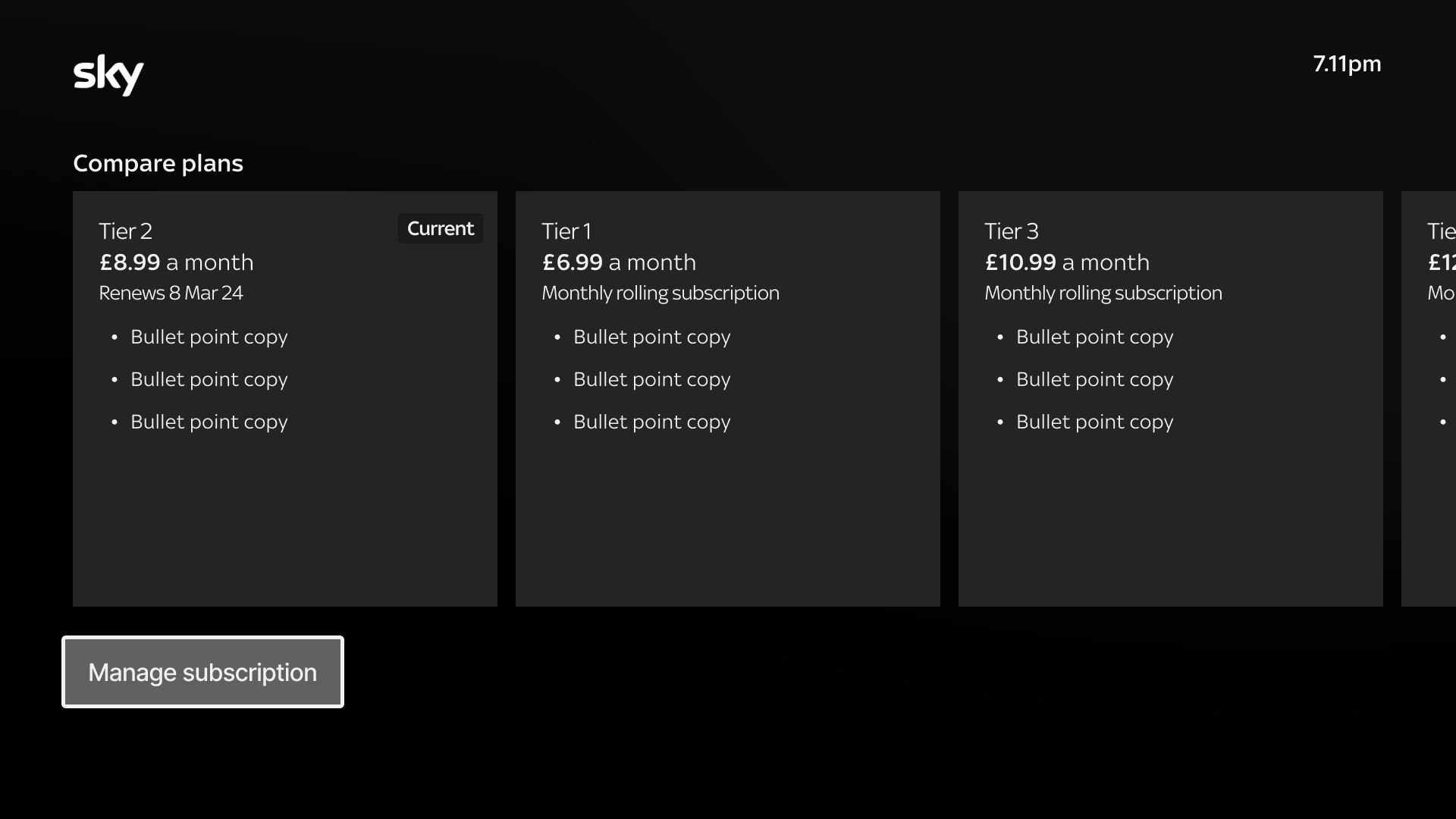1456x819 pixels.
Task: Select the Tier 1 plan card
Action: point(727,500)
